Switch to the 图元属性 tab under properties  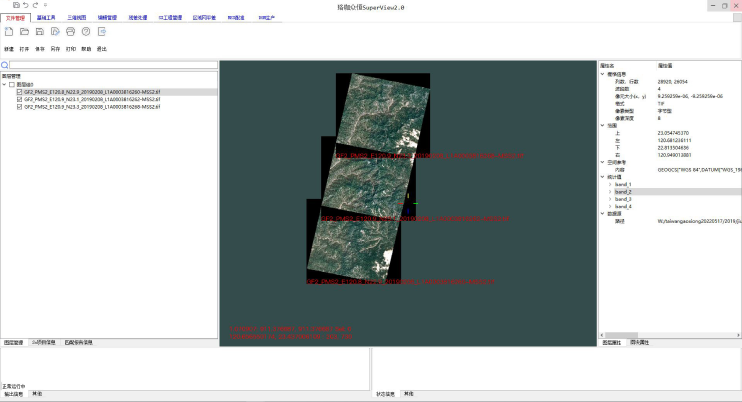(x=640, y=342)
